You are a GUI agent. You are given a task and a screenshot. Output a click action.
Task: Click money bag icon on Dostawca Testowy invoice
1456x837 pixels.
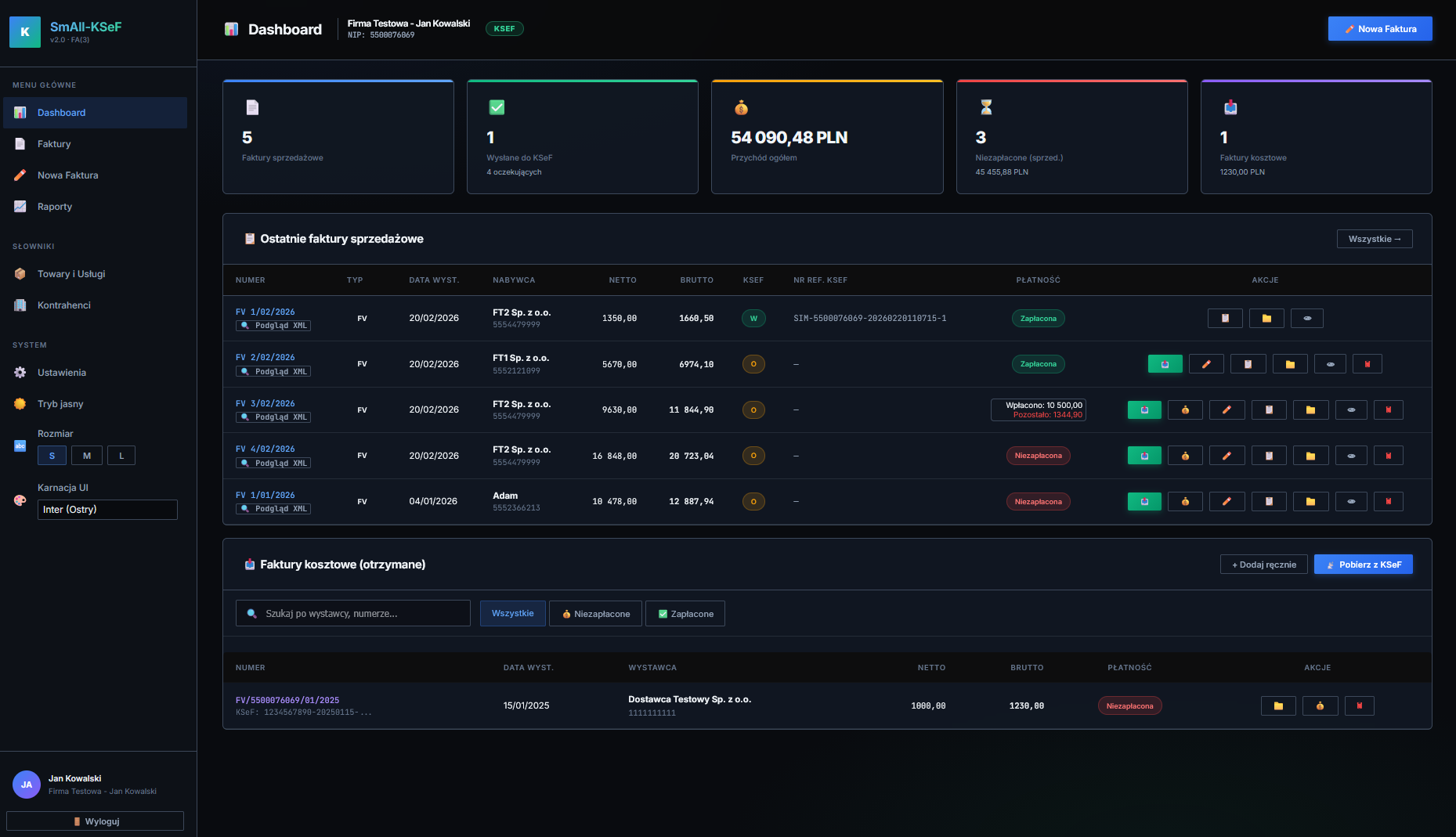1320,706
